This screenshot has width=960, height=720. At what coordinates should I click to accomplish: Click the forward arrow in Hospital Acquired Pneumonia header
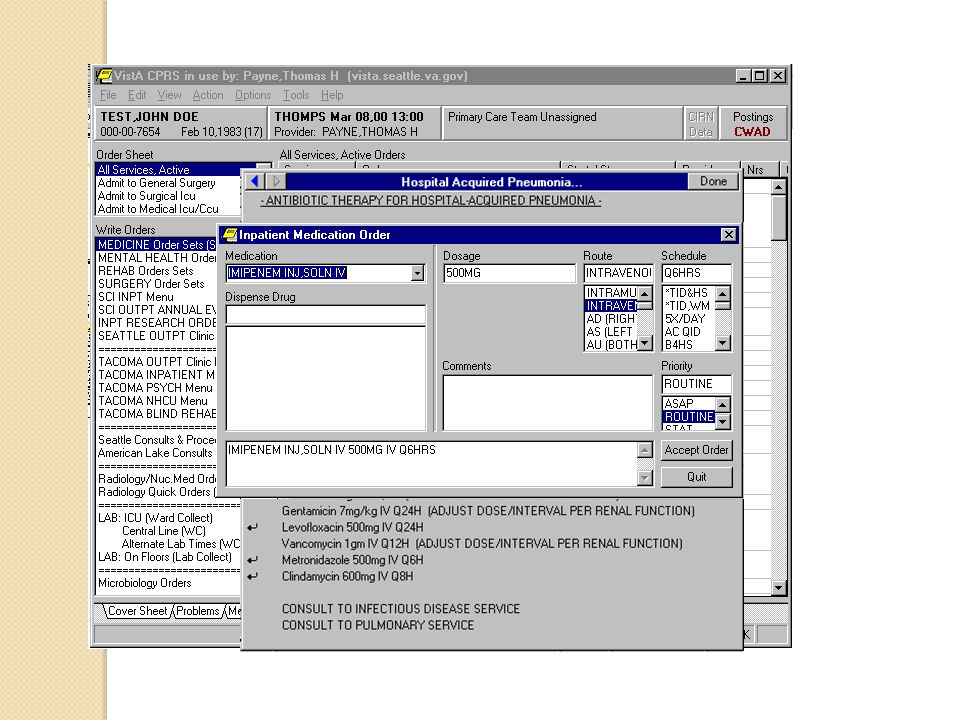276,181
